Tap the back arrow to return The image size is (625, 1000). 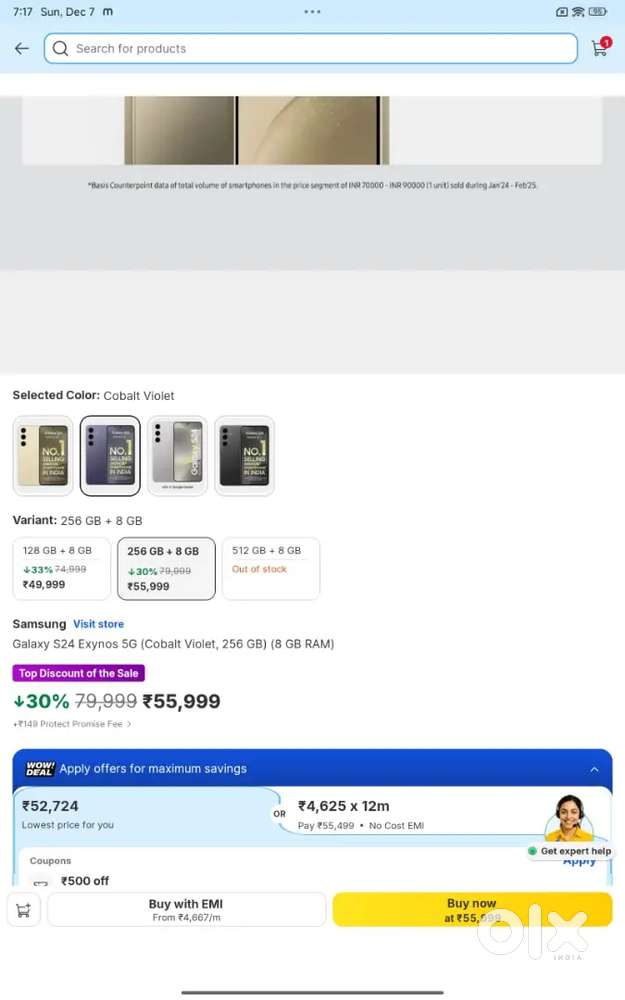click(x=21, y=48)
